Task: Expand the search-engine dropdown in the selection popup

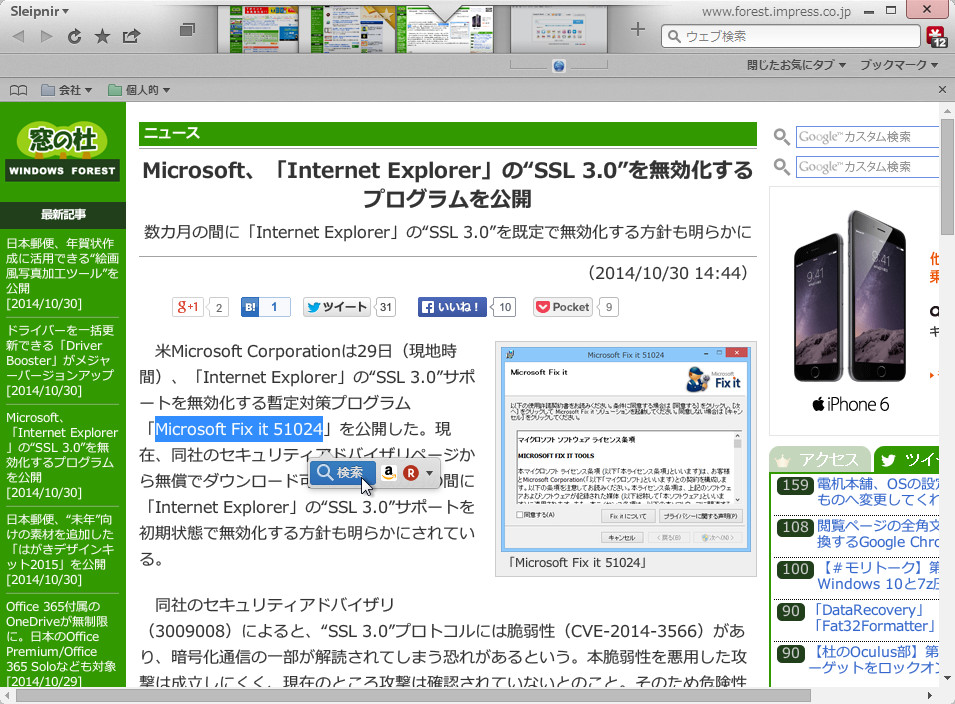Action: click(427, 474)
